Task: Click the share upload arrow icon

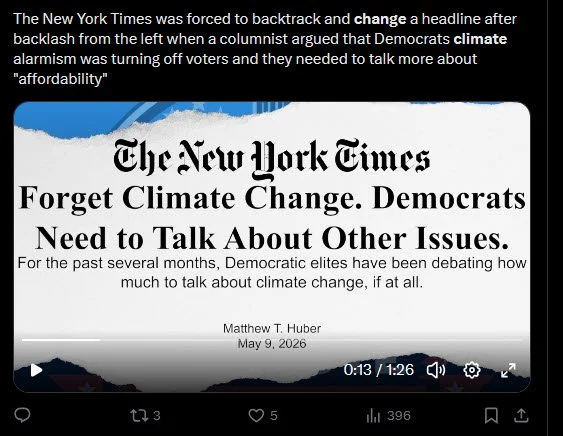Action: tap(521, 416)
